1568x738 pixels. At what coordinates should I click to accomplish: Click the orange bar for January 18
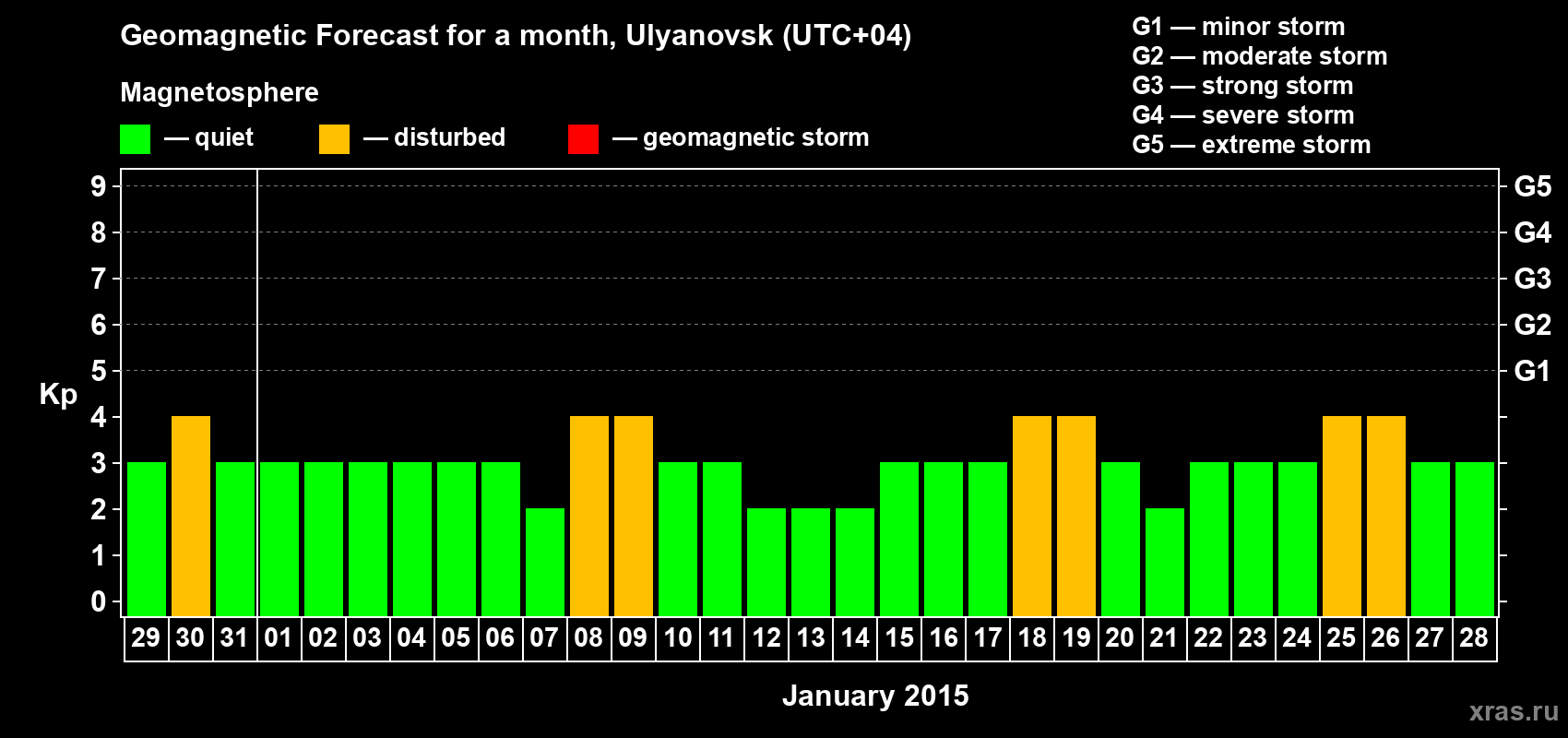(1032, 516)
